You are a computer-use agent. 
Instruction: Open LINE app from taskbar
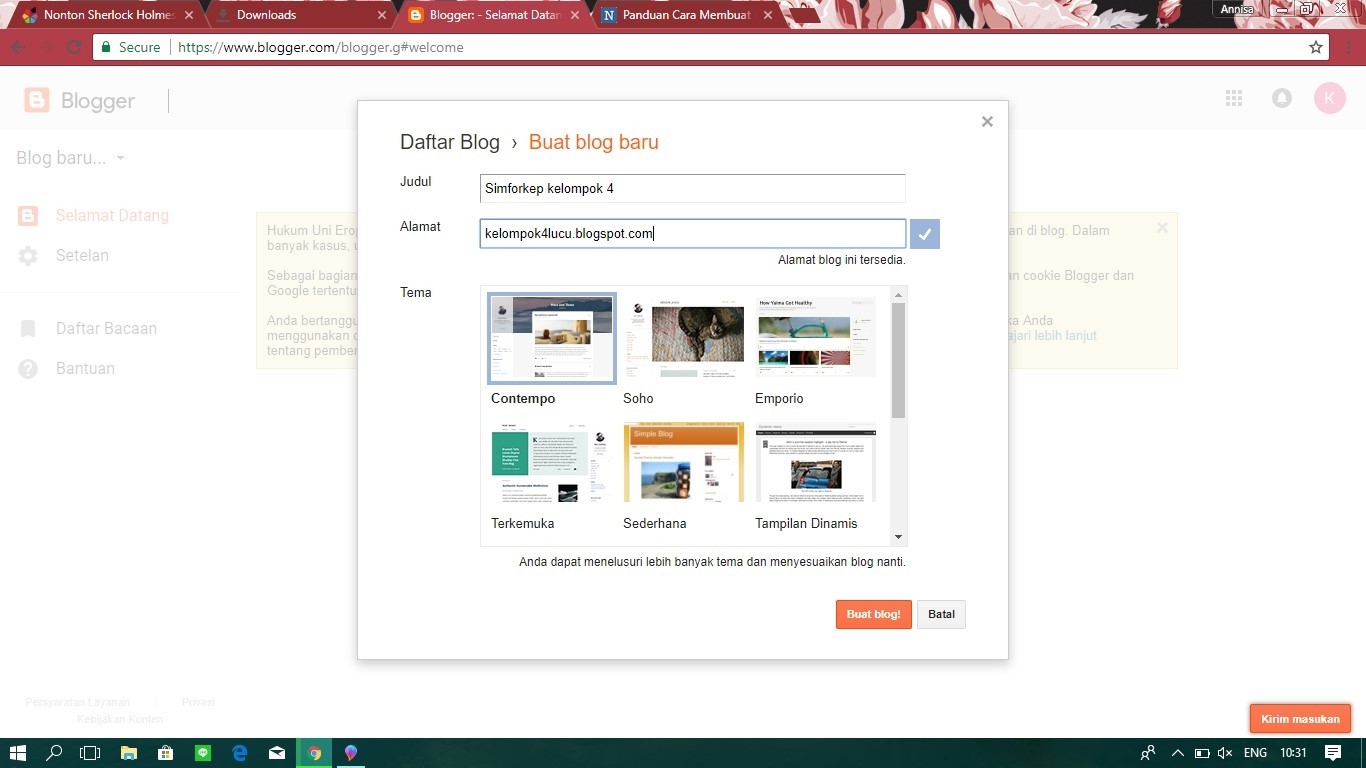tap(203, 753)
